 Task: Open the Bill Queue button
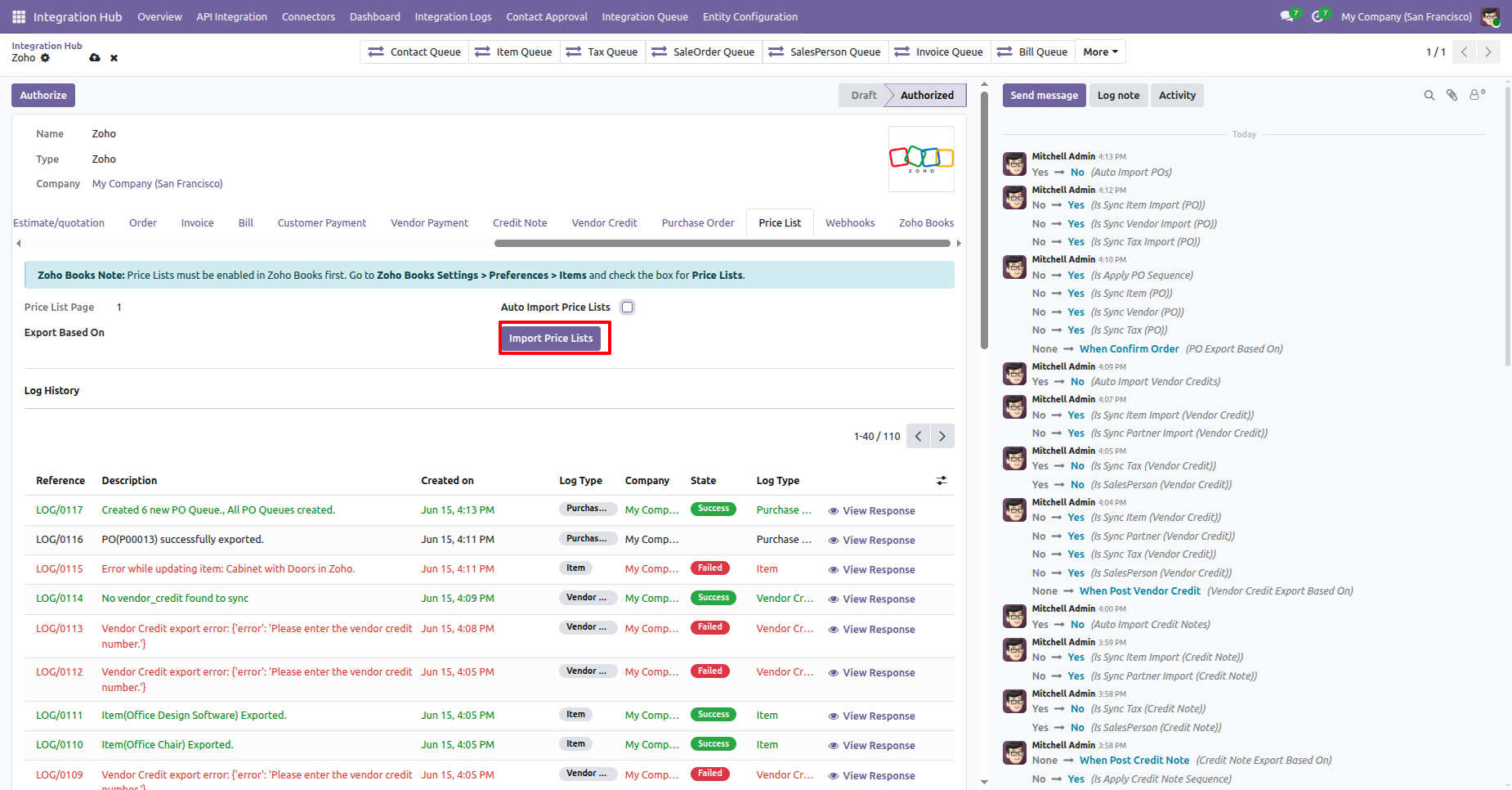(x=1033, y=52)
